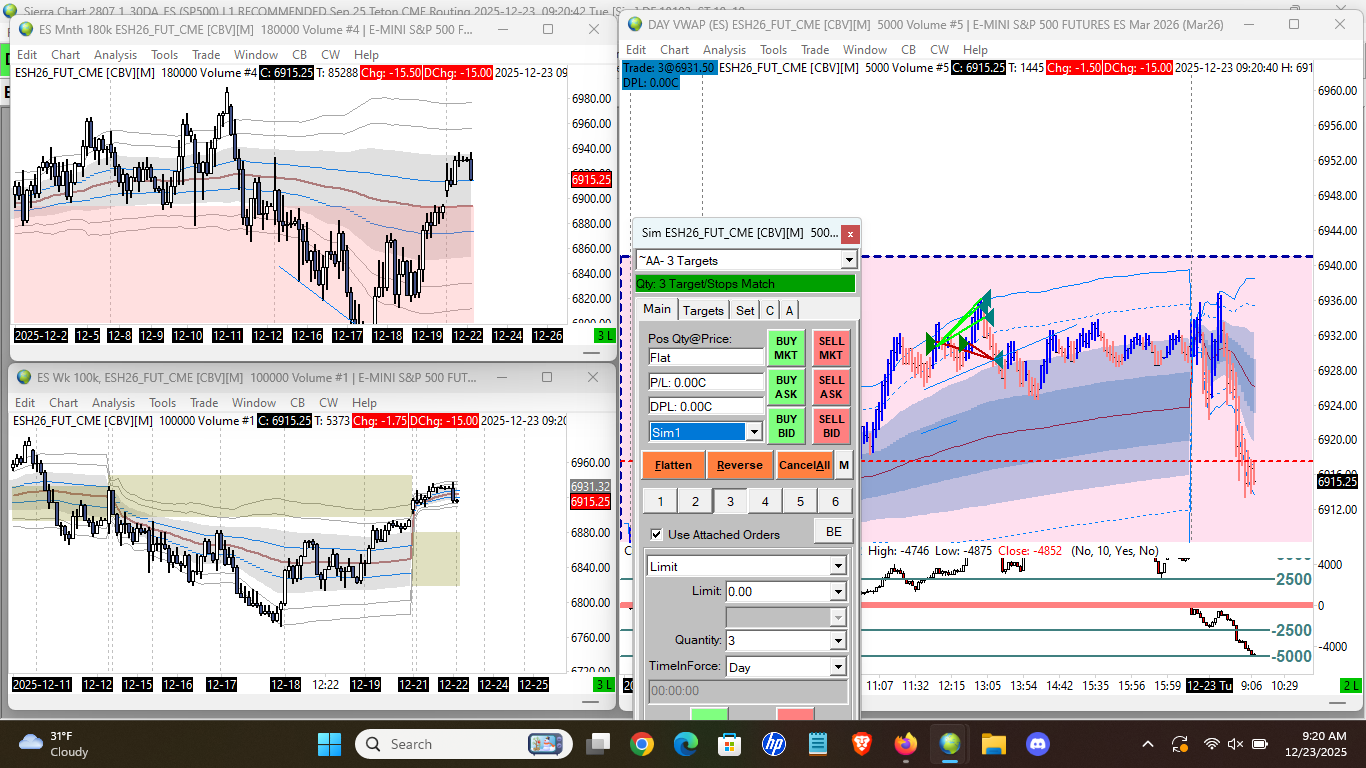Click the Reverse button
Image resolution: width=1366 pixels, height=768 pixels.
pos(740,465)
